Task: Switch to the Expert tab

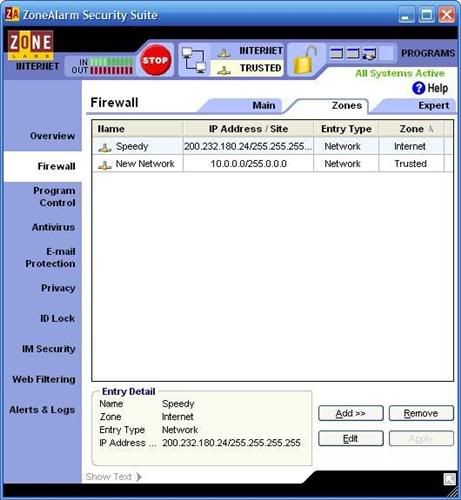Action: 434,106
